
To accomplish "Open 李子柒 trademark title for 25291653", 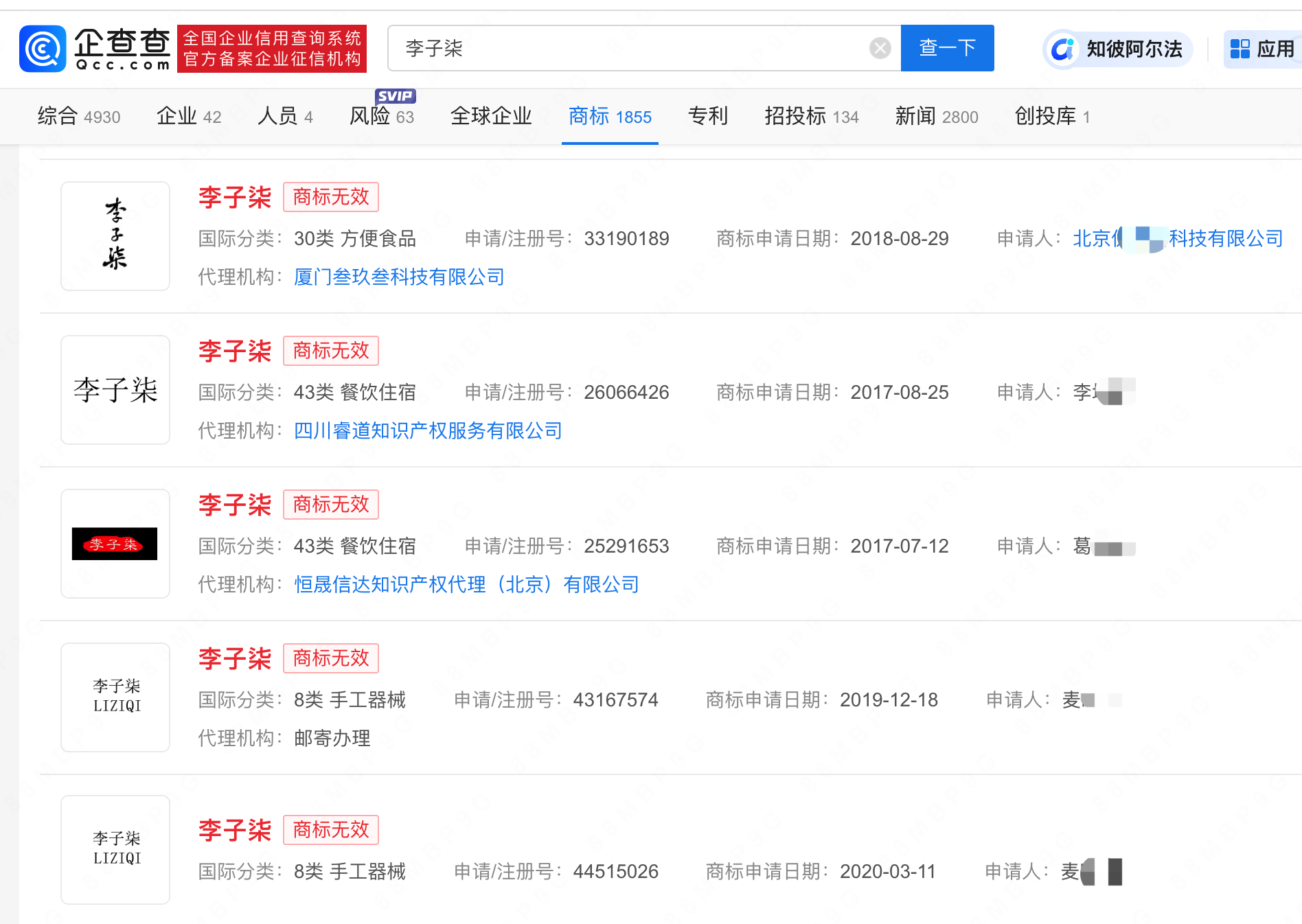I will coord(235,505).
